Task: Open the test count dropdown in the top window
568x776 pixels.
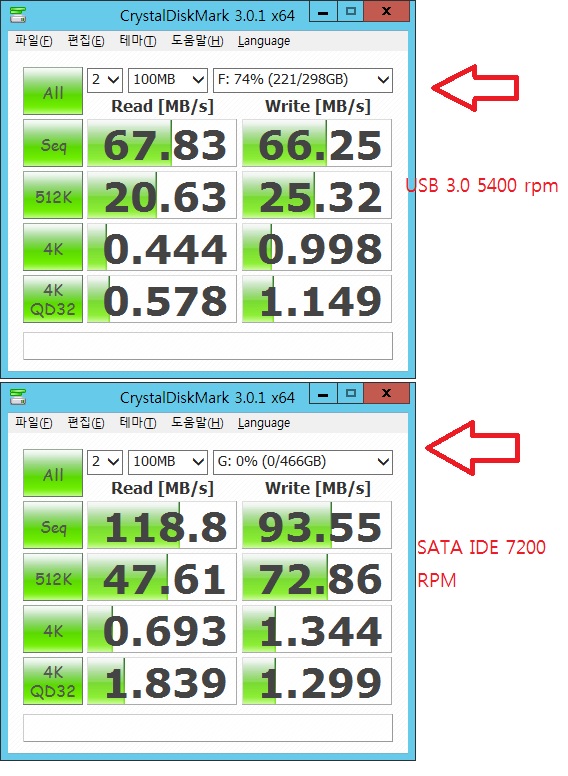Action: pyautogui.click(x=105, y=80)
